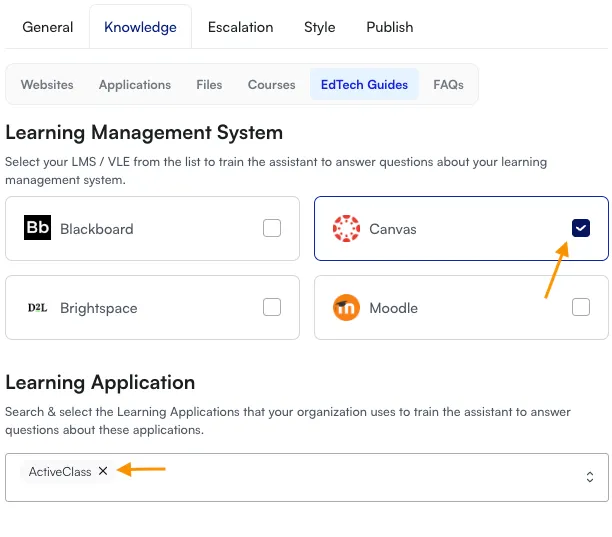Click the D2L Brightspace logo
The width and height of the screenshot is (612, 537).
click(x=37, y=308)
